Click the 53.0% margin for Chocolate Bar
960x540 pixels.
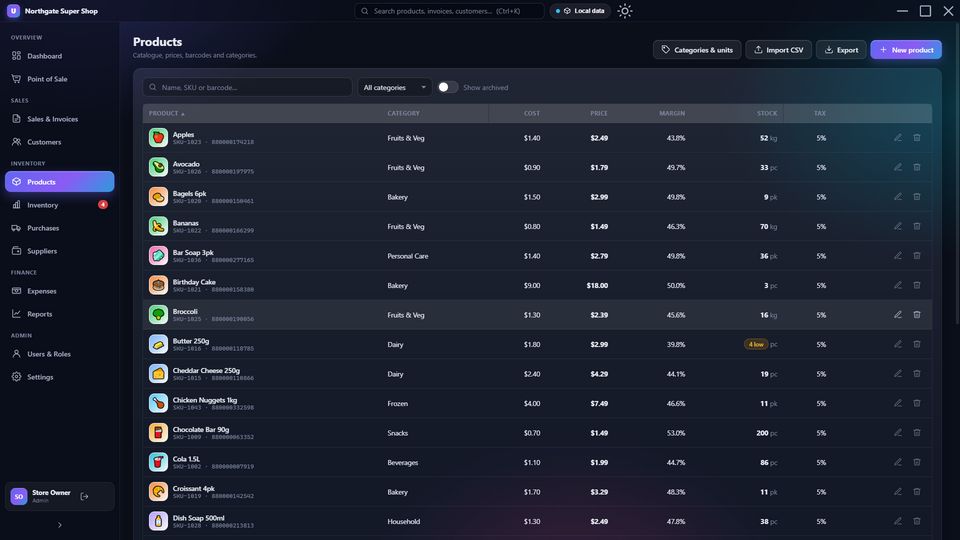tap(676, 433)
